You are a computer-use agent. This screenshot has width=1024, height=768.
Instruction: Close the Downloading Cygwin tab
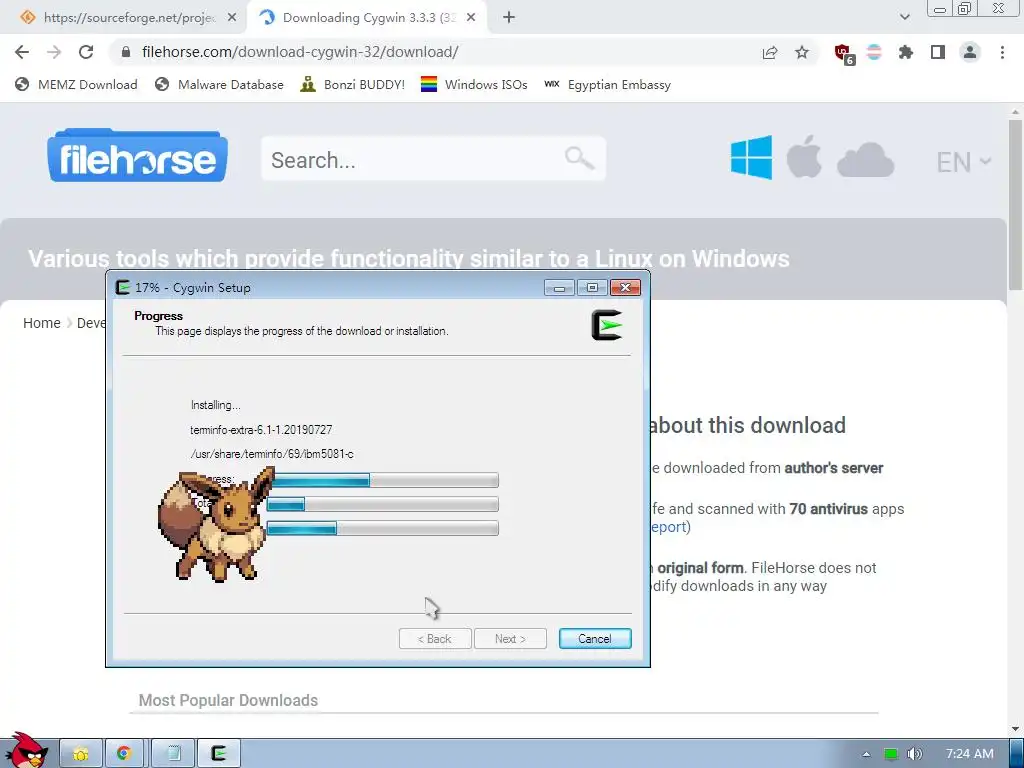(x=471, y=18)
